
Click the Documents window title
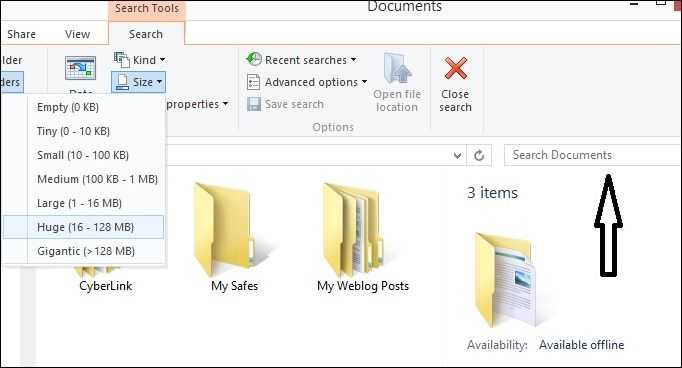[405, 7]
